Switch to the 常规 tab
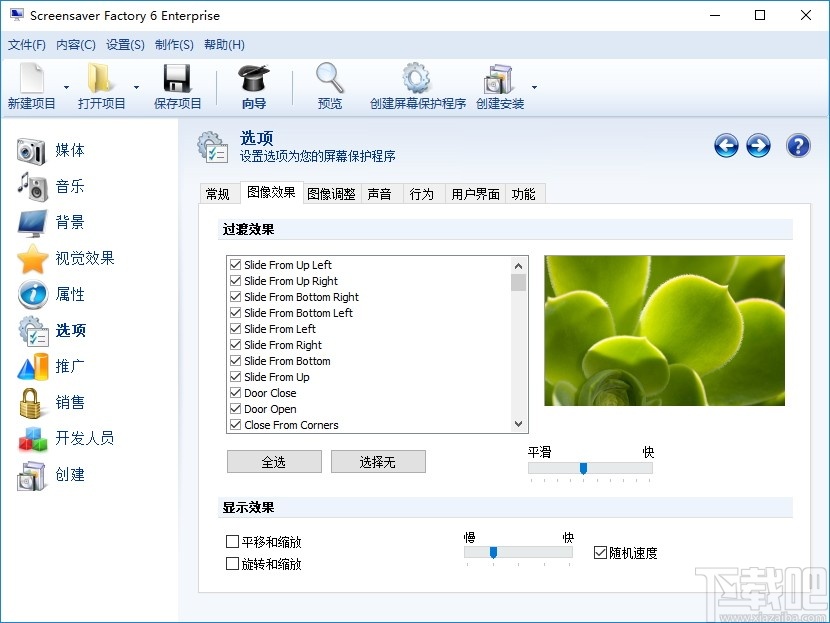The height and width of the screenshot is (623, 830). pyautogui.click(x=218, y=194)
